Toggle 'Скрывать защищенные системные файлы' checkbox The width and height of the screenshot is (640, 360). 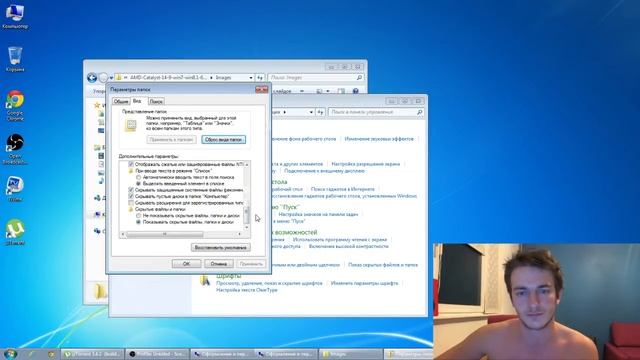coord(131,190)
